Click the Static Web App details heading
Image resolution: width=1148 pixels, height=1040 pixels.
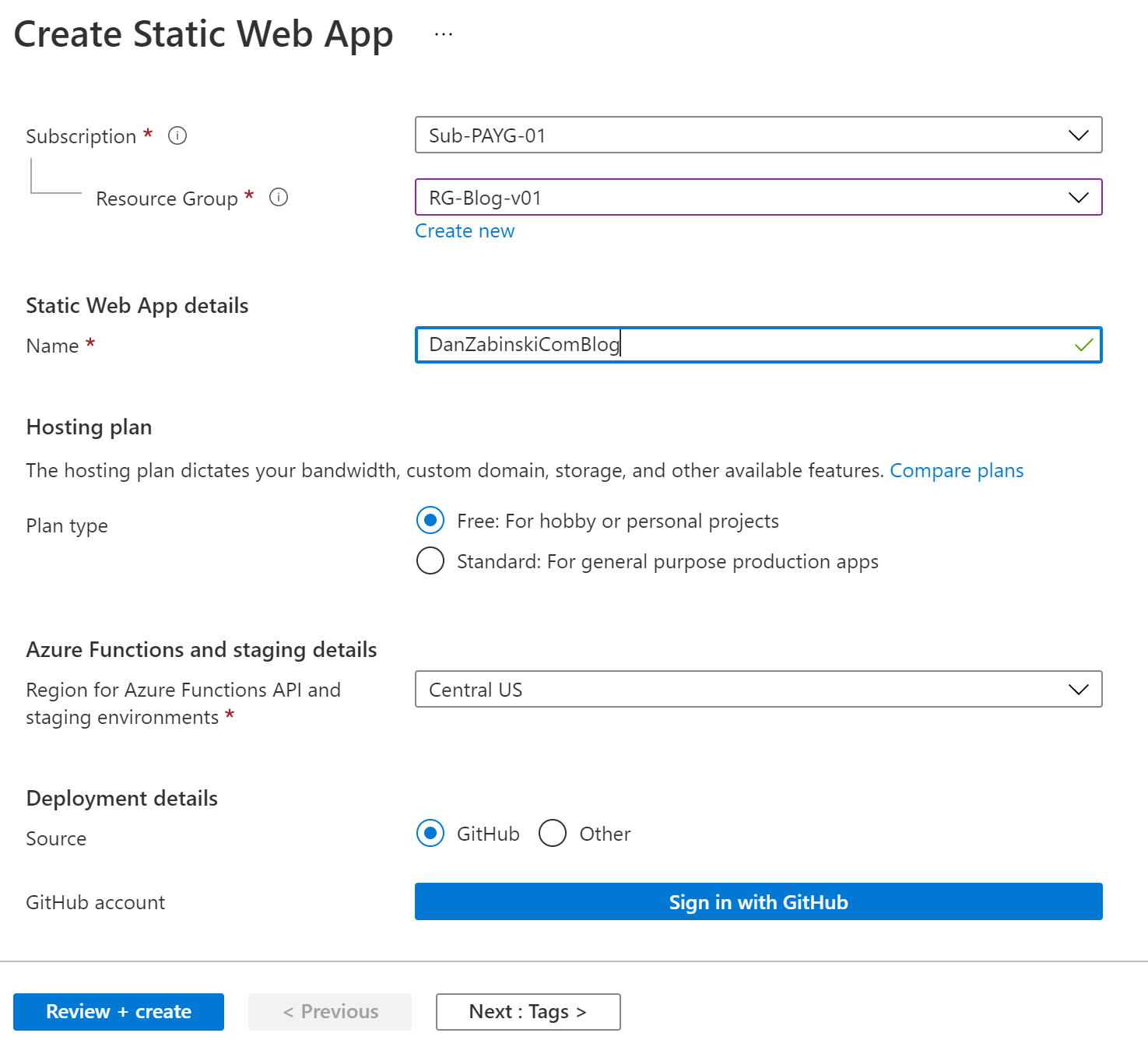[137, 306]
